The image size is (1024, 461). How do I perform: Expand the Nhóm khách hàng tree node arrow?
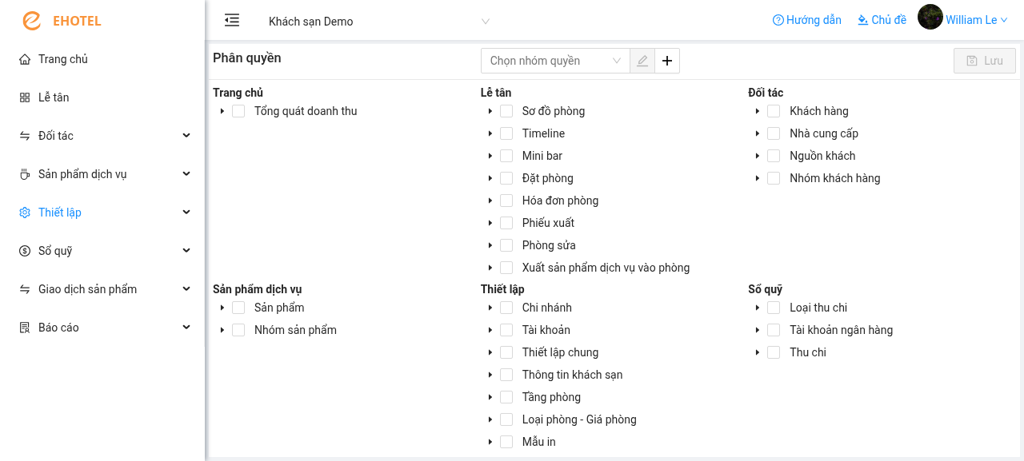758,178
